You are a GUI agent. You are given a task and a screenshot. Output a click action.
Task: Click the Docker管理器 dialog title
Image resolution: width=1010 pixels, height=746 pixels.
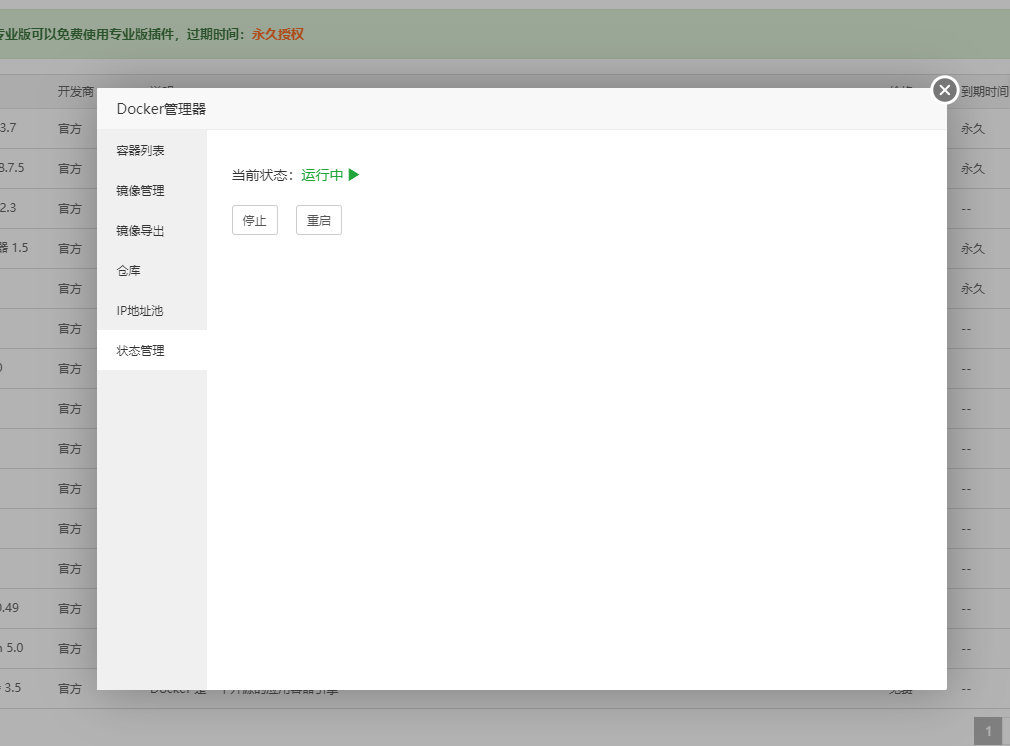pos(161,109)
